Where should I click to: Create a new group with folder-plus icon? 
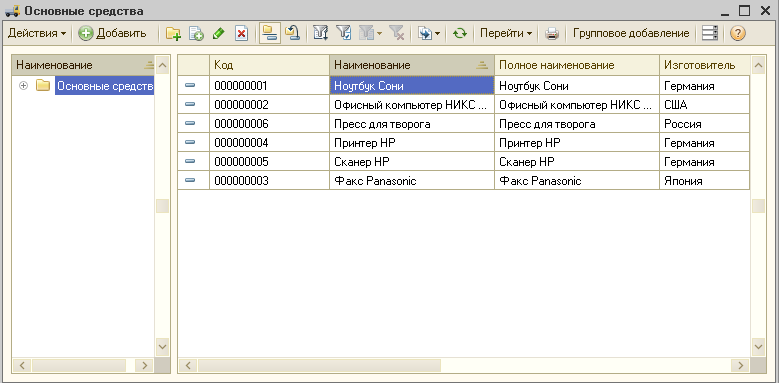(173, 34)
